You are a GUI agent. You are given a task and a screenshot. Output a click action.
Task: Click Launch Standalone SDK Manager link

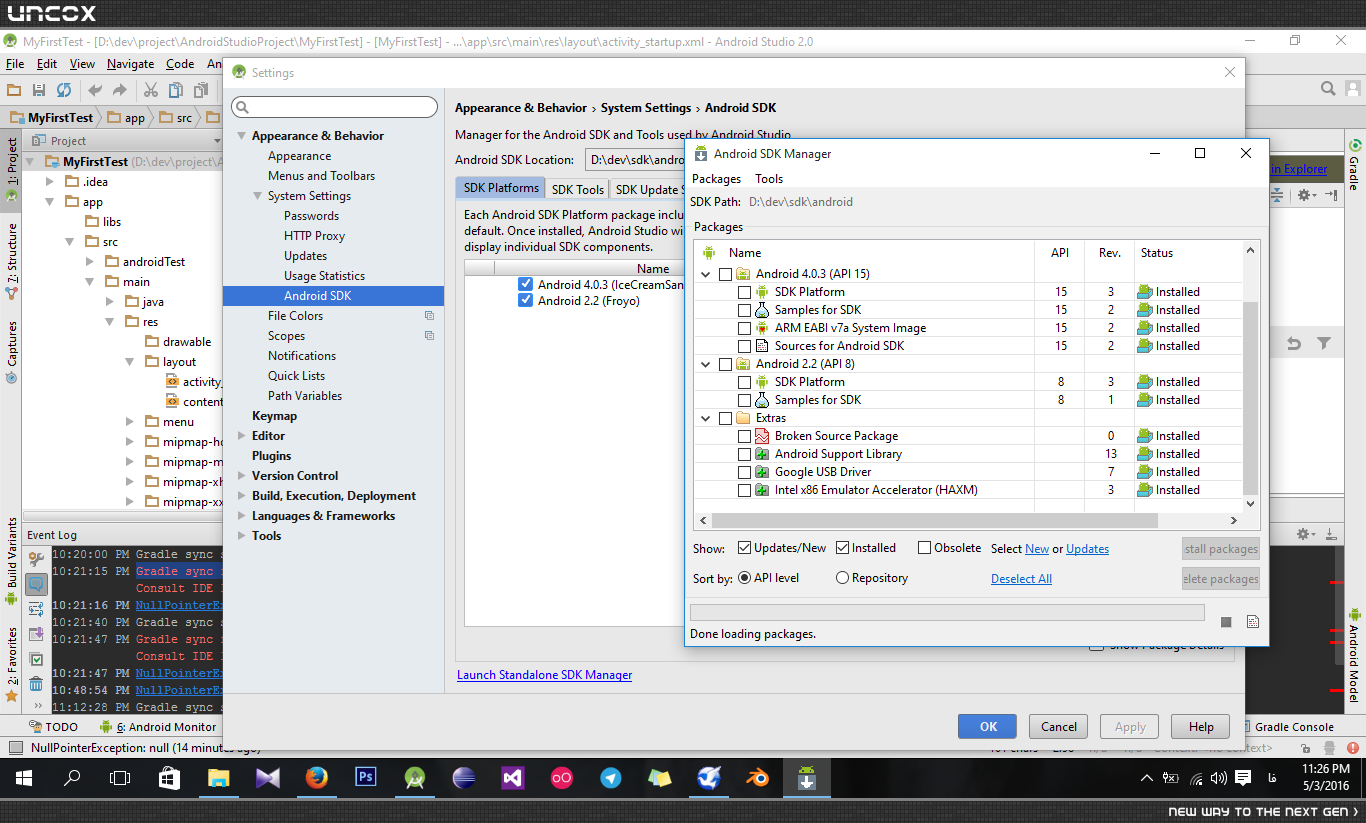(545, 675)
